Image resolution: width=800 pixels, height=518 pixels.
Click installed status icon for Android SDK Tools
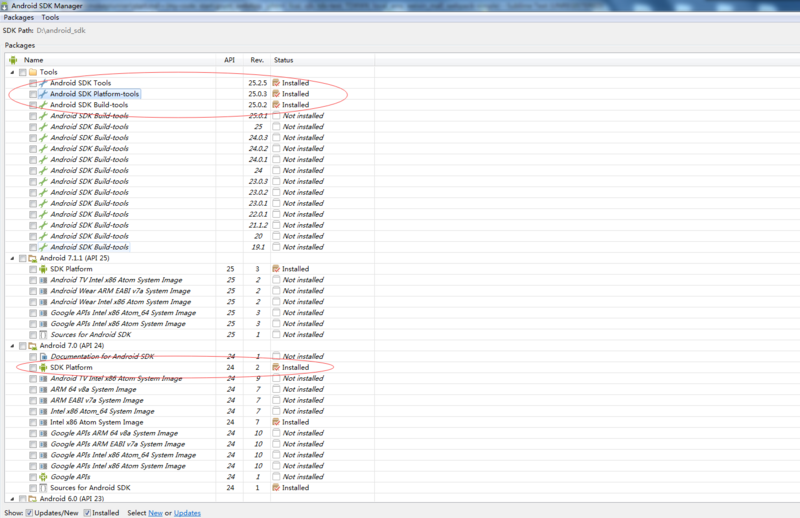tap(276, 83)
